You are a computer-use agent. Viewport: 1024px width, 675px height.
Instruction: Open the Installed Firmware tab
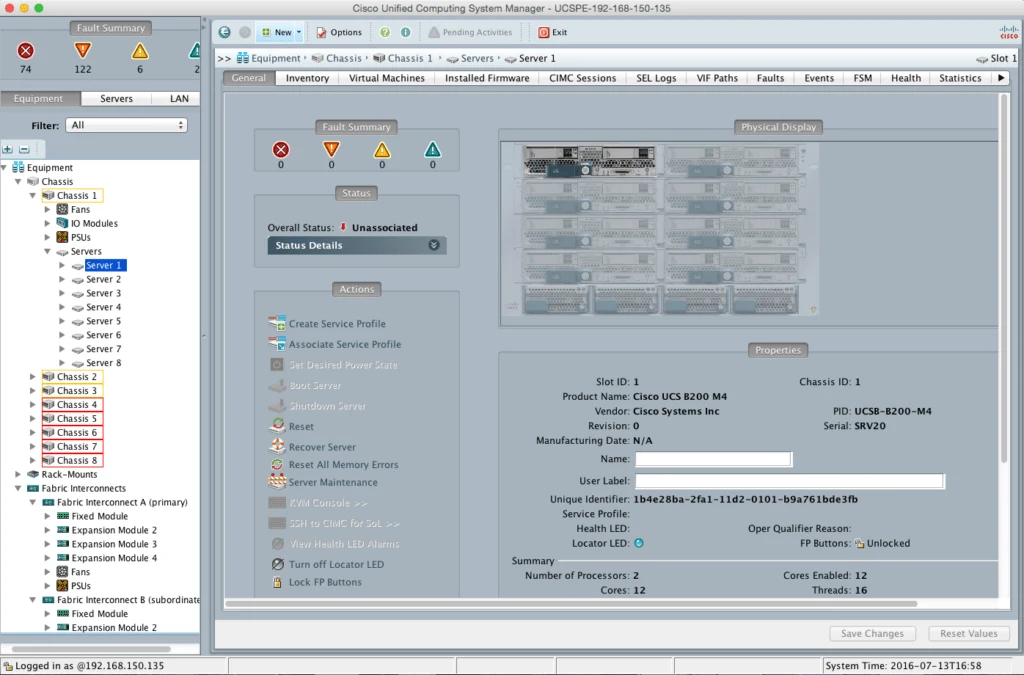click(487, 78)
